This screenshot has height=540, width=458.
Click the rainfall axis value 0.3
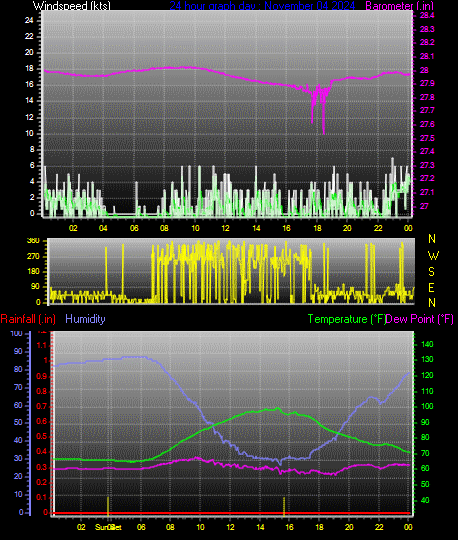pyautogui.click(x=41, y=467)
